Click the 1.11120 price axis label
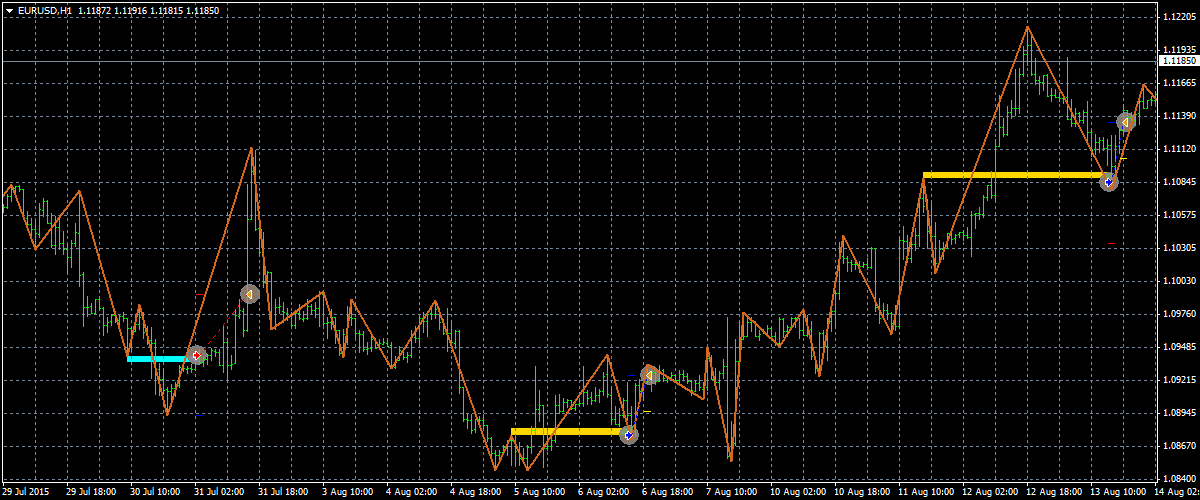 (1180, 149)
